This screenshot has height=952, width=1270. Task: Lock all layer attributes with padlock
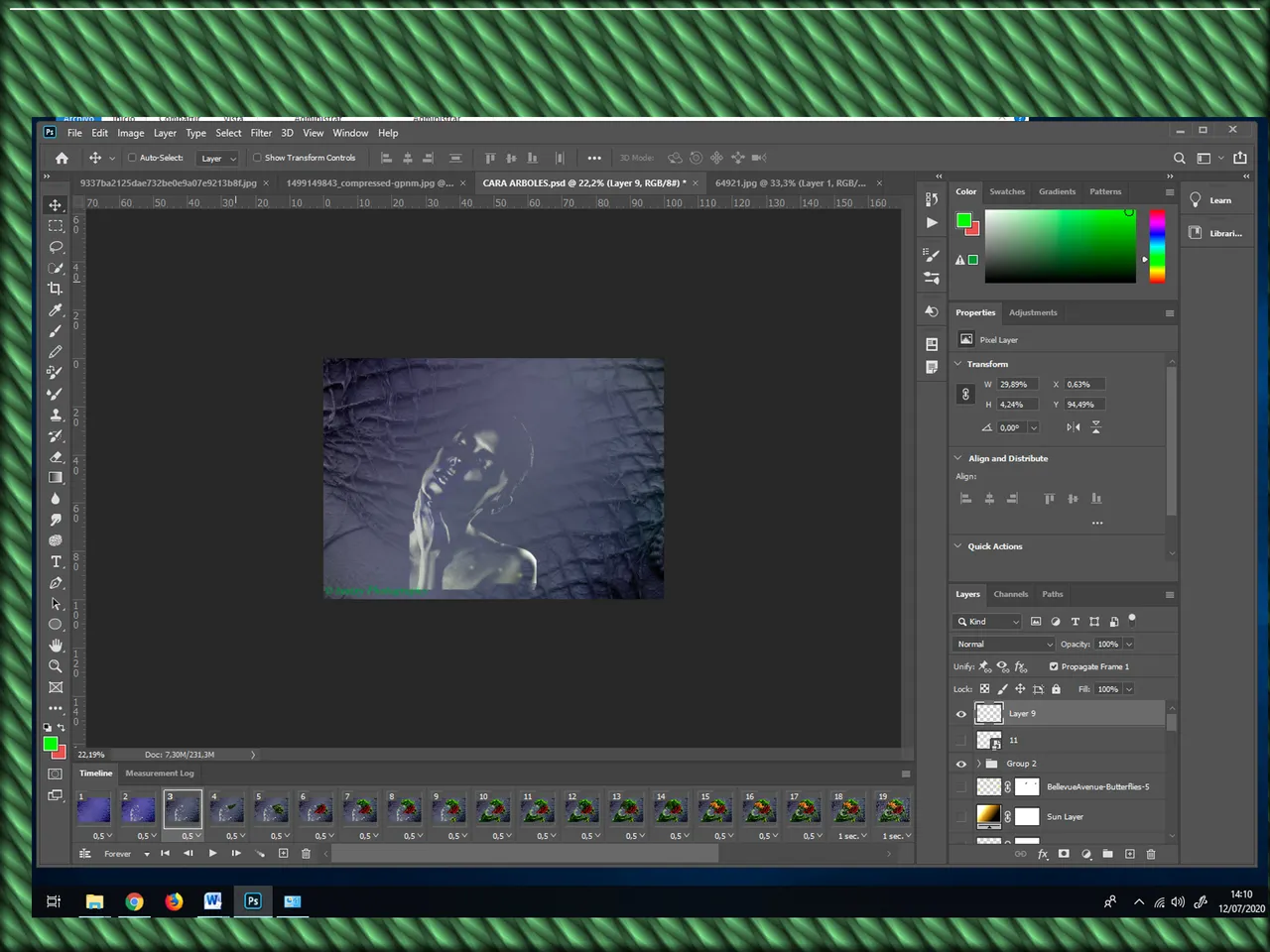click(1056, 689)
